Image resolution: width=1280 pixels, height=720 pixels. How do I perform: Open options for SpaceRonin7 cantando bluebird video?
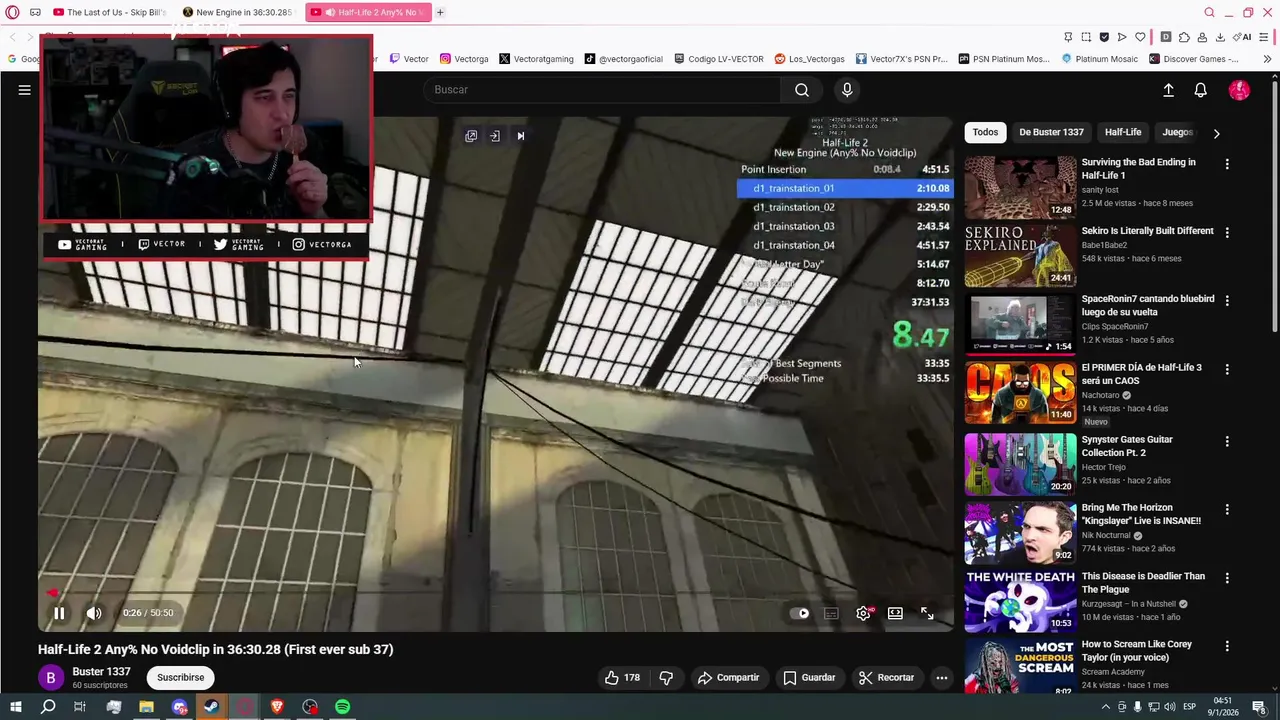point(1227,300)
